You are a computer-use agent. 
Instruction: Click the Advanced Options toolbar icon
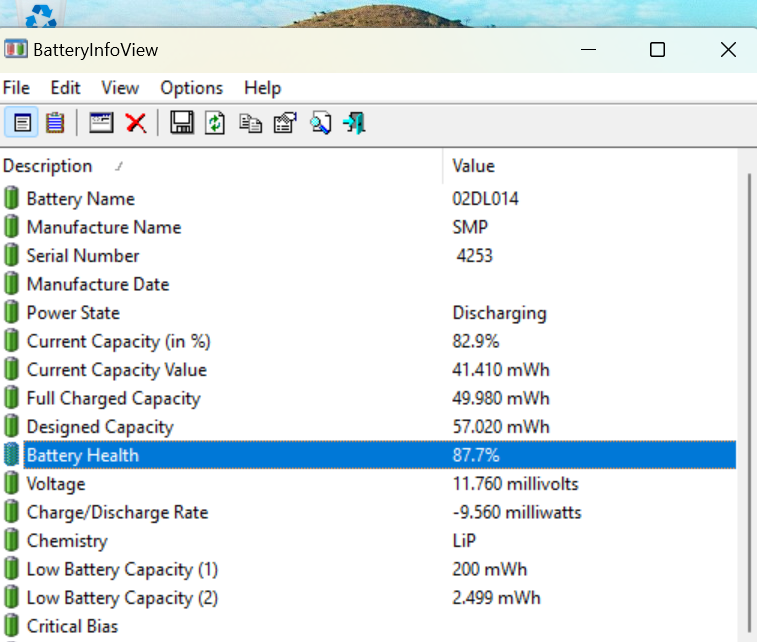click(x=285, y=123)
